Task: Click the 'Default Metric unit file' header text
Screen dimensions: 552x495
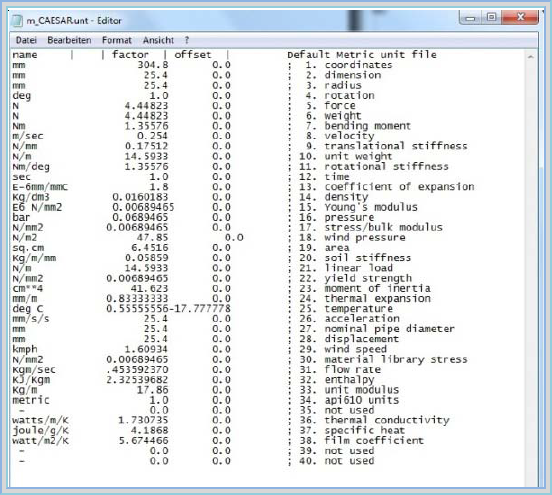Action: pyautogui.click(x=362, y=55)
